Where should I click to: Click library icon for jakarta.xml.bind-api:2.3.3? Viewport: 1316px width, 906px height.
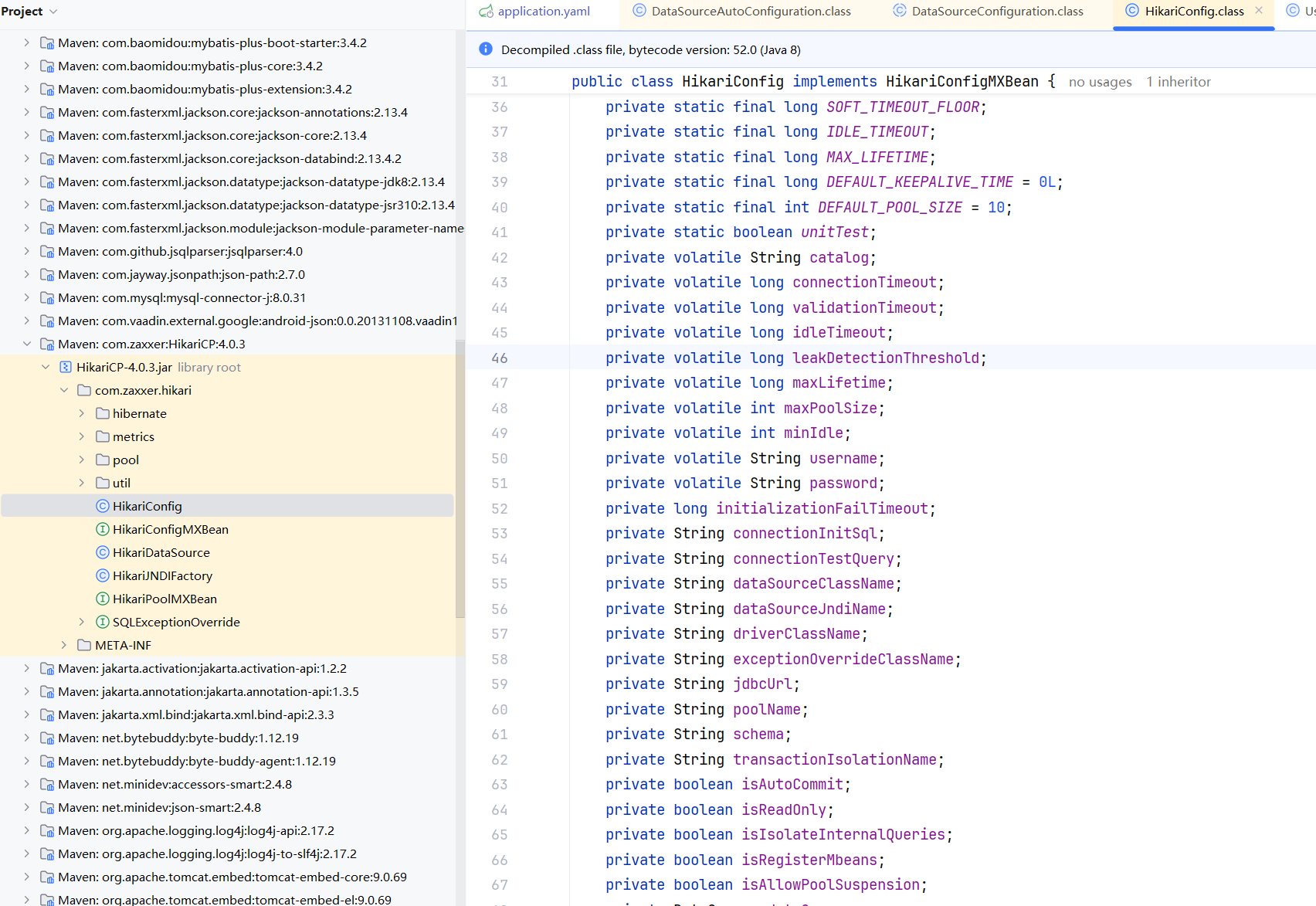[x=47, y=714]
